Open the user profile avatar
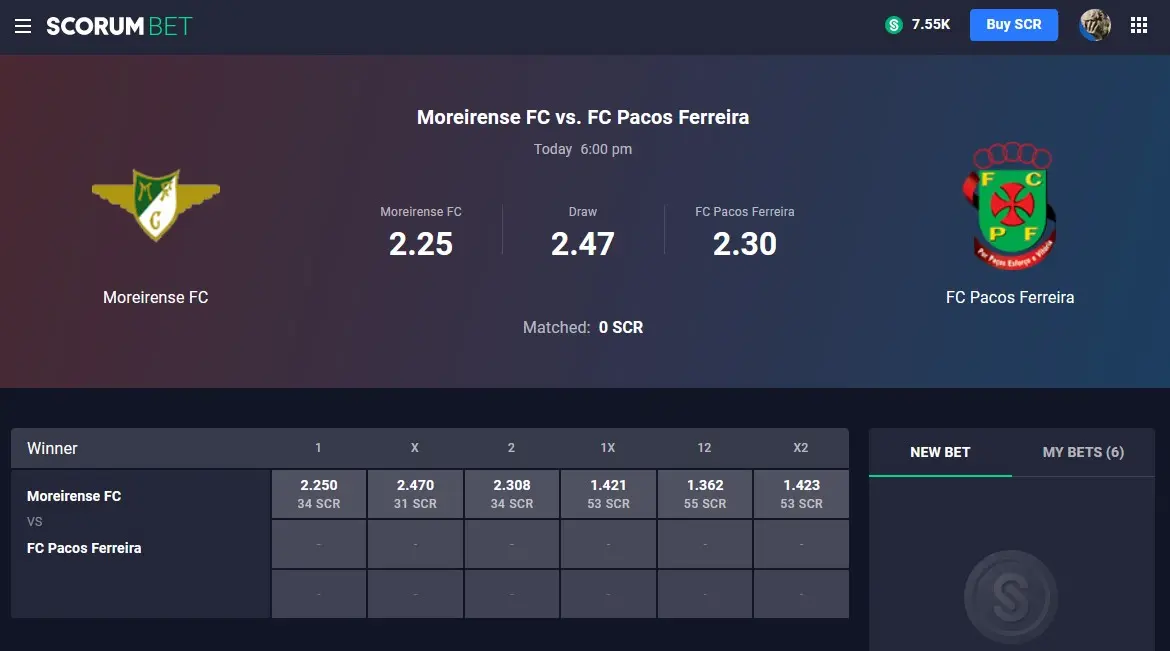 click(x=1095, y=25)
